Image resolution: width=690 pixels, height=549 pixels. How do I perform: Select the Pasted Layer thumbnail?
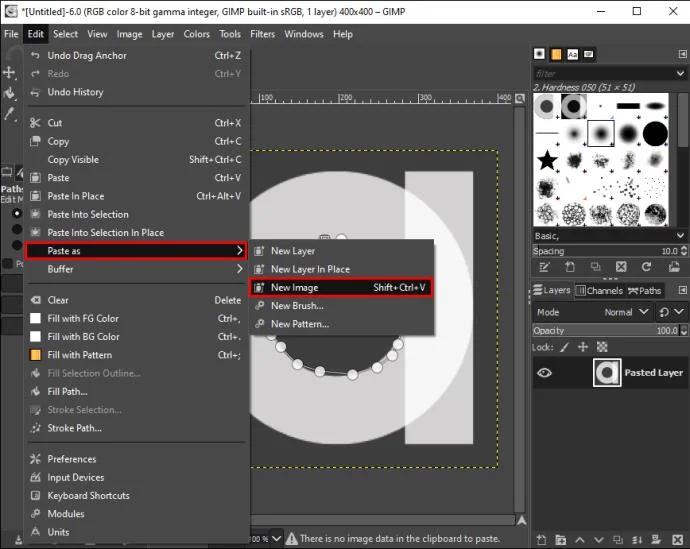tap(607, 373)
